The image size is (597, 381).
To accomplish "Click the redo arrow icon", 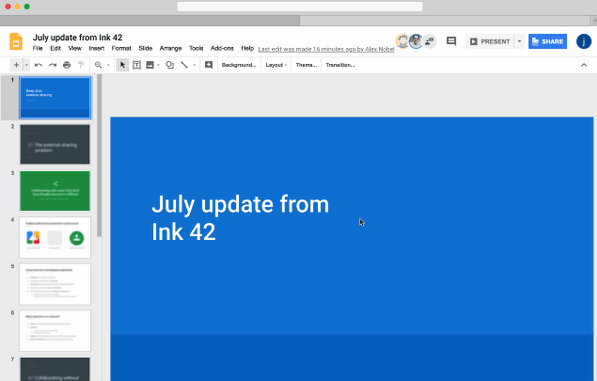I will tap(53, 65).
